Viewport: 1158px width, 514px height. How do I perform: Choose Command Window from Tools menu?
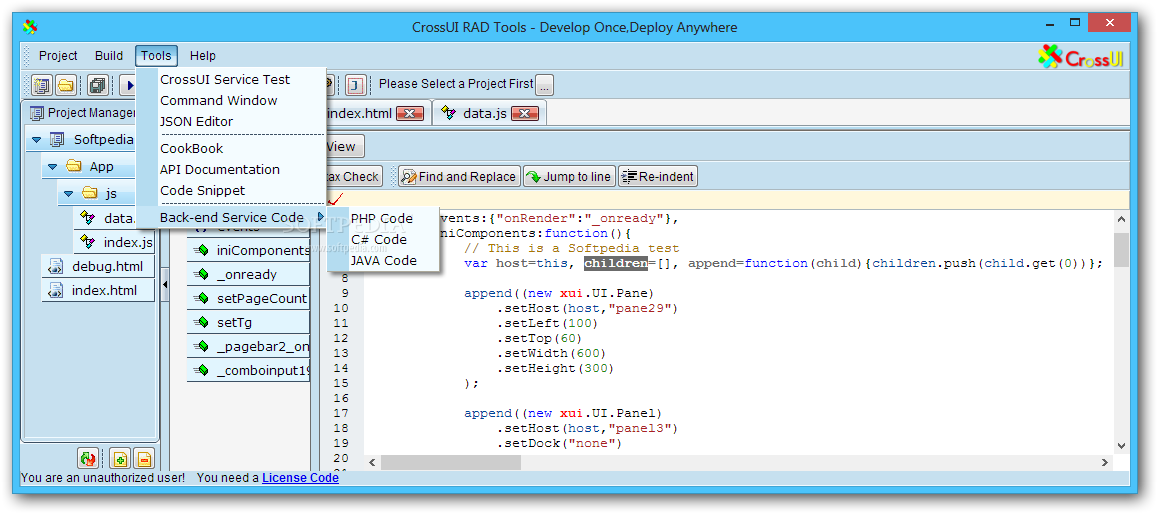[x=219, y=100]
